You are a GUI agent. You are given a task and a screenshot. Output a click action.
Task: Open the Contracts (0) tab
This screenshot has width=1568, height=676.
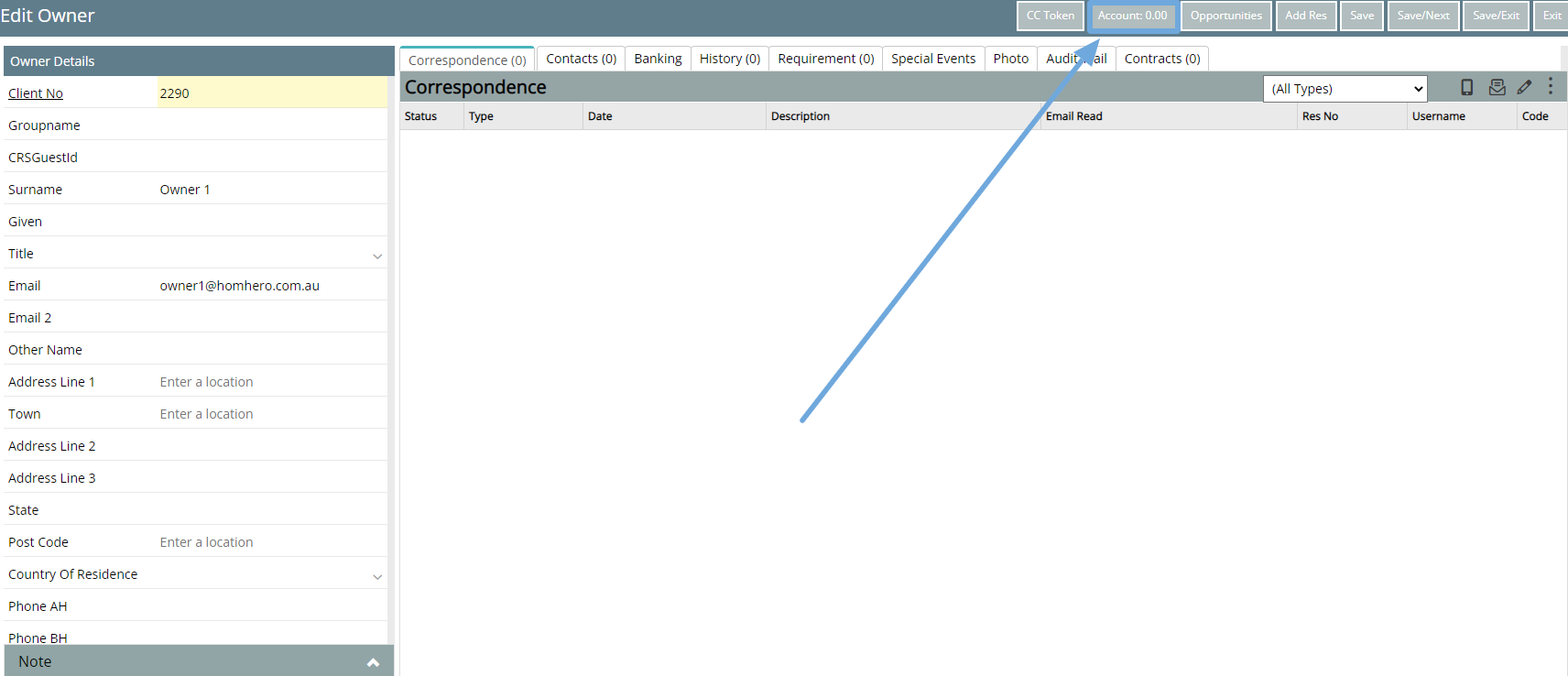pyautogui.click(x=1161, y=59)
